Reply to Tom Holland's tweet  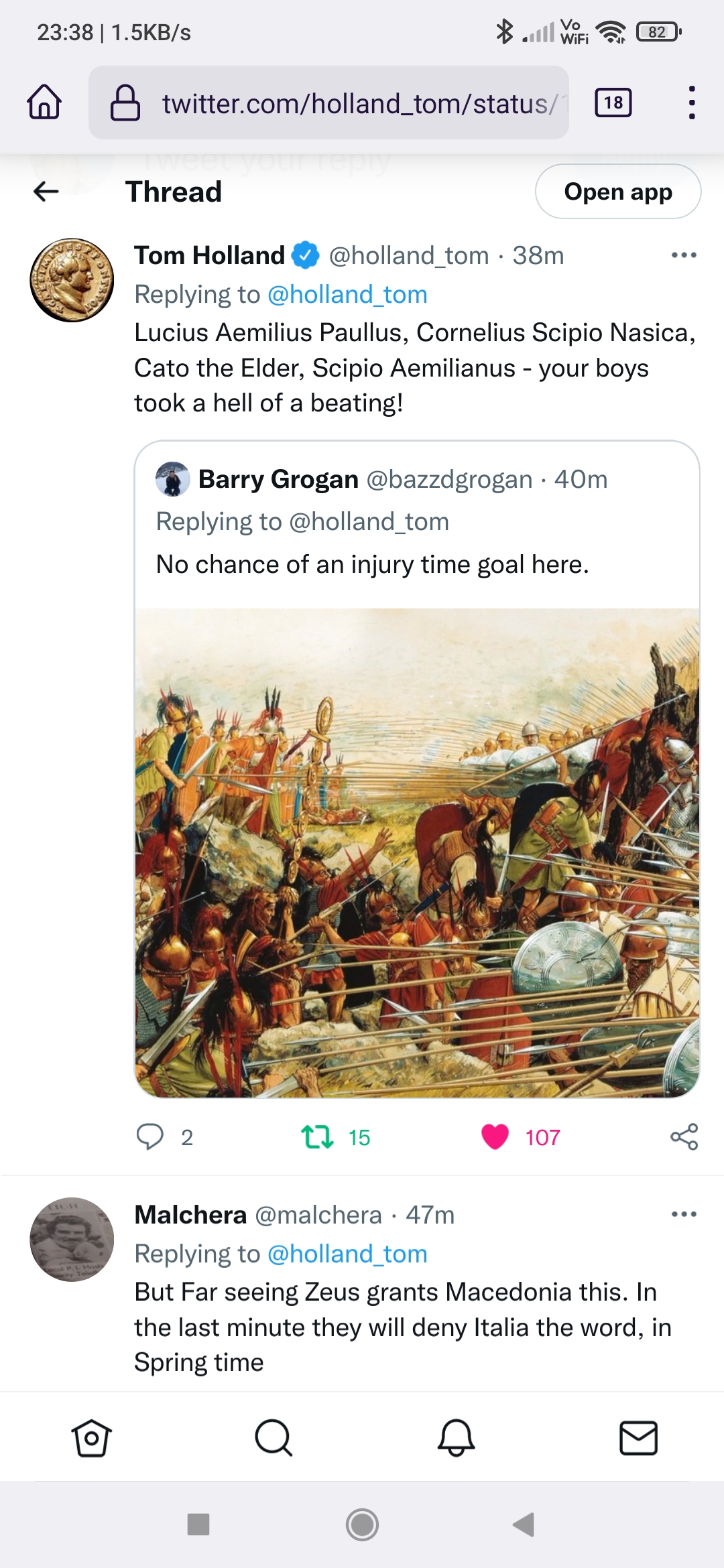(150, 1136)
